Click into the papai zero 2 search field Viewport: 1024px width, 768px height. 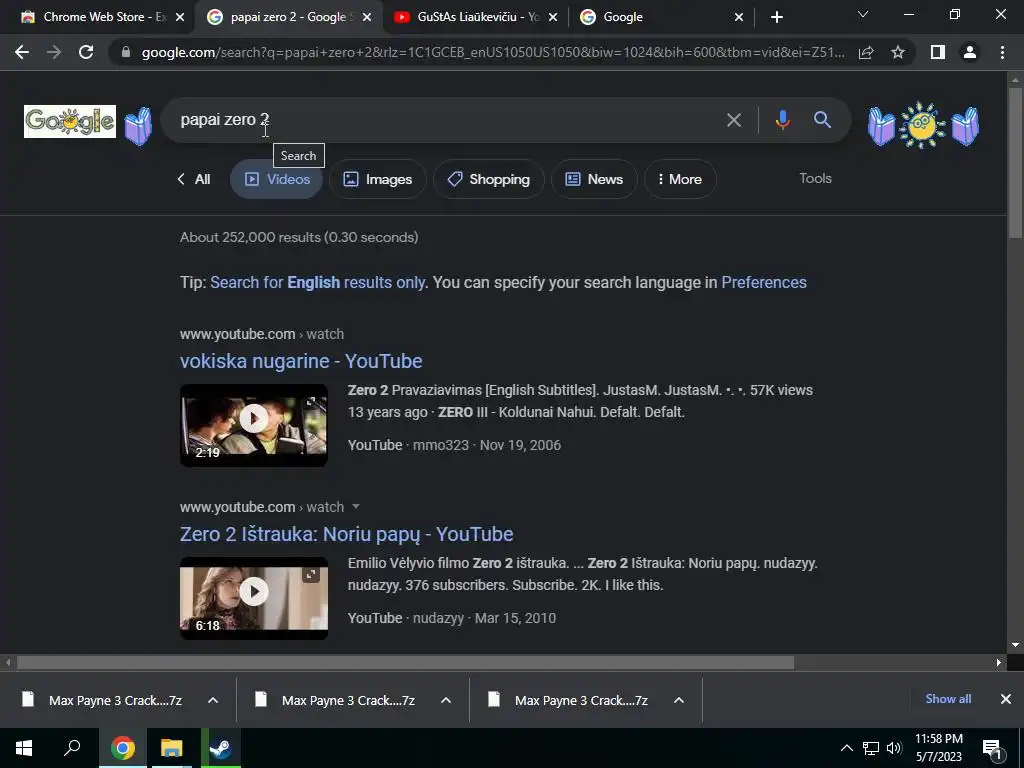click(x=444, y=120)
